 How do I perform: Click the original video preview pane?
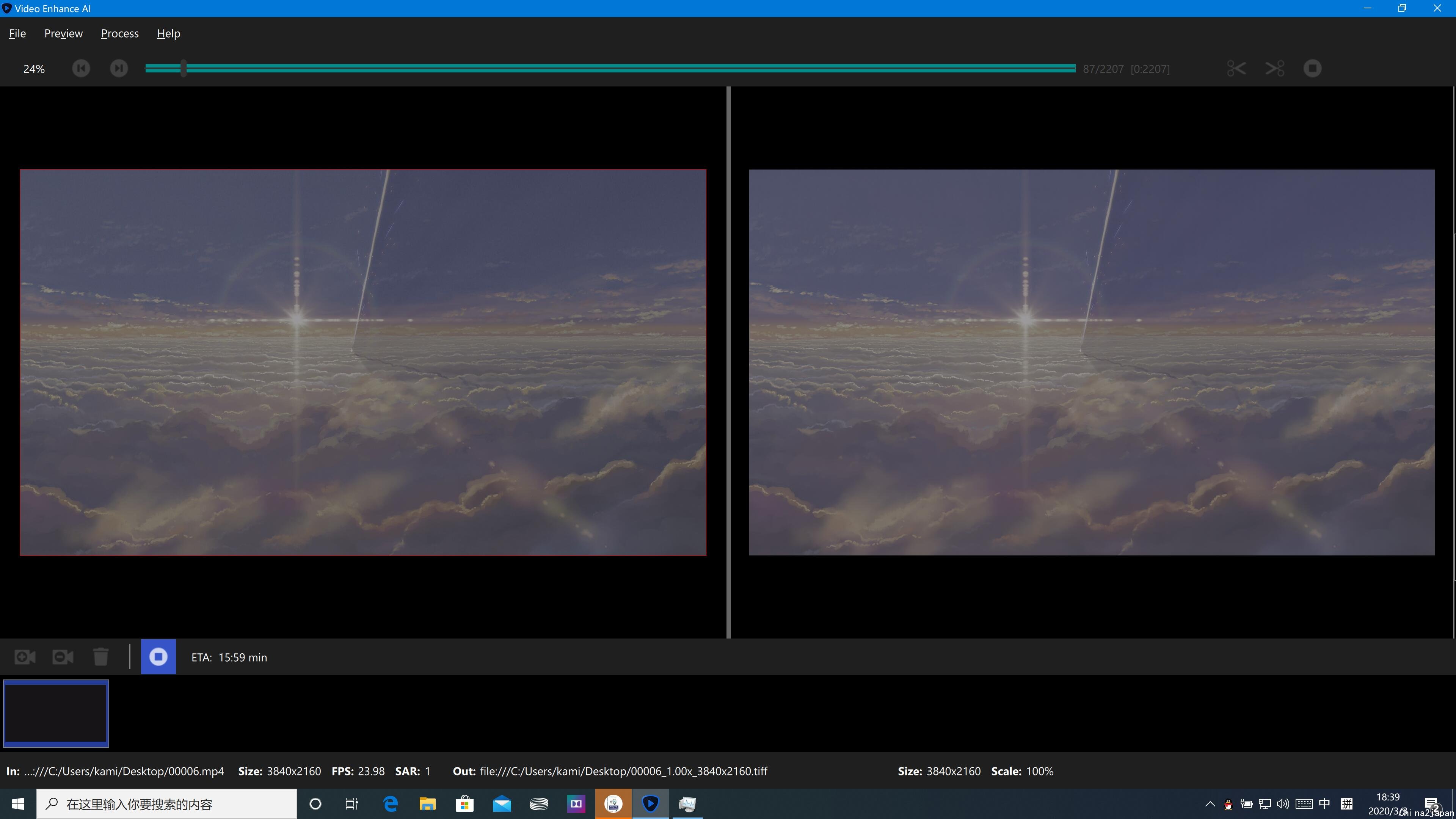tap(363, 362)
